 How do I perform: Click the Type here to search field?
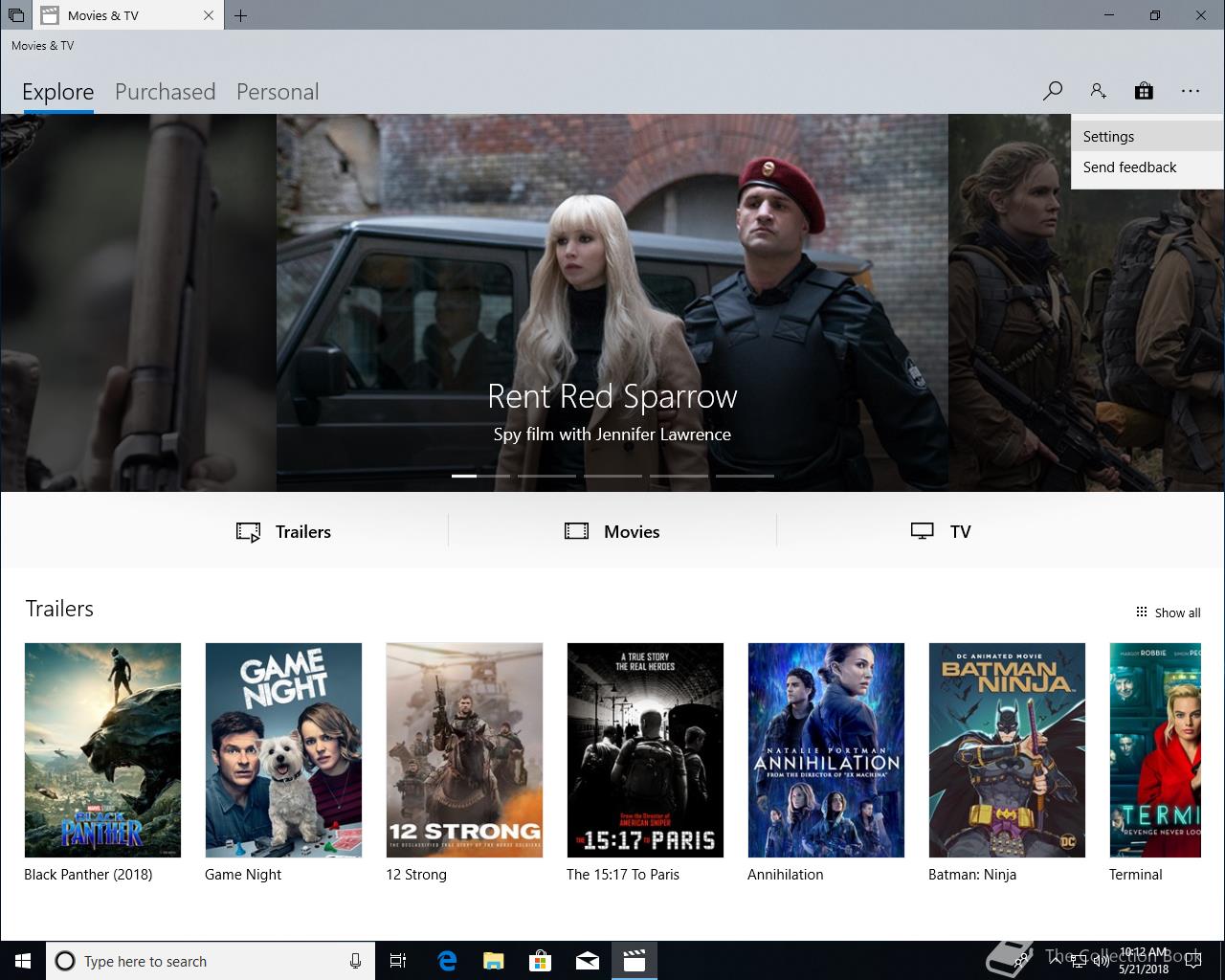click(209, 961)
